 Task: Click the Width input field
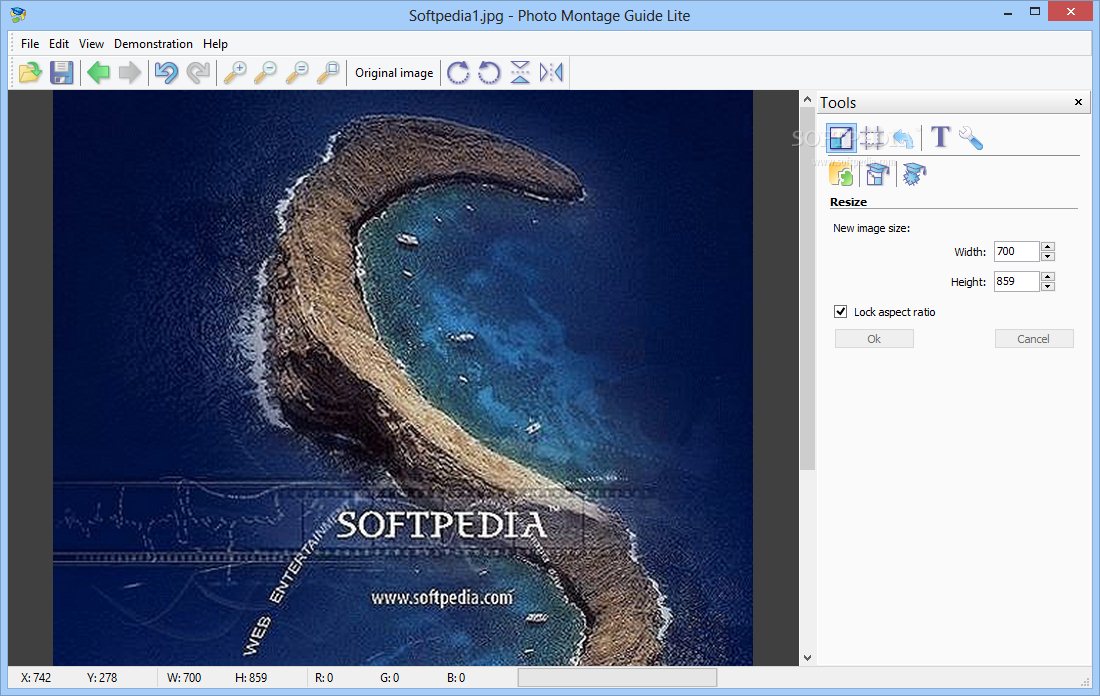[x=1017, y=251]
